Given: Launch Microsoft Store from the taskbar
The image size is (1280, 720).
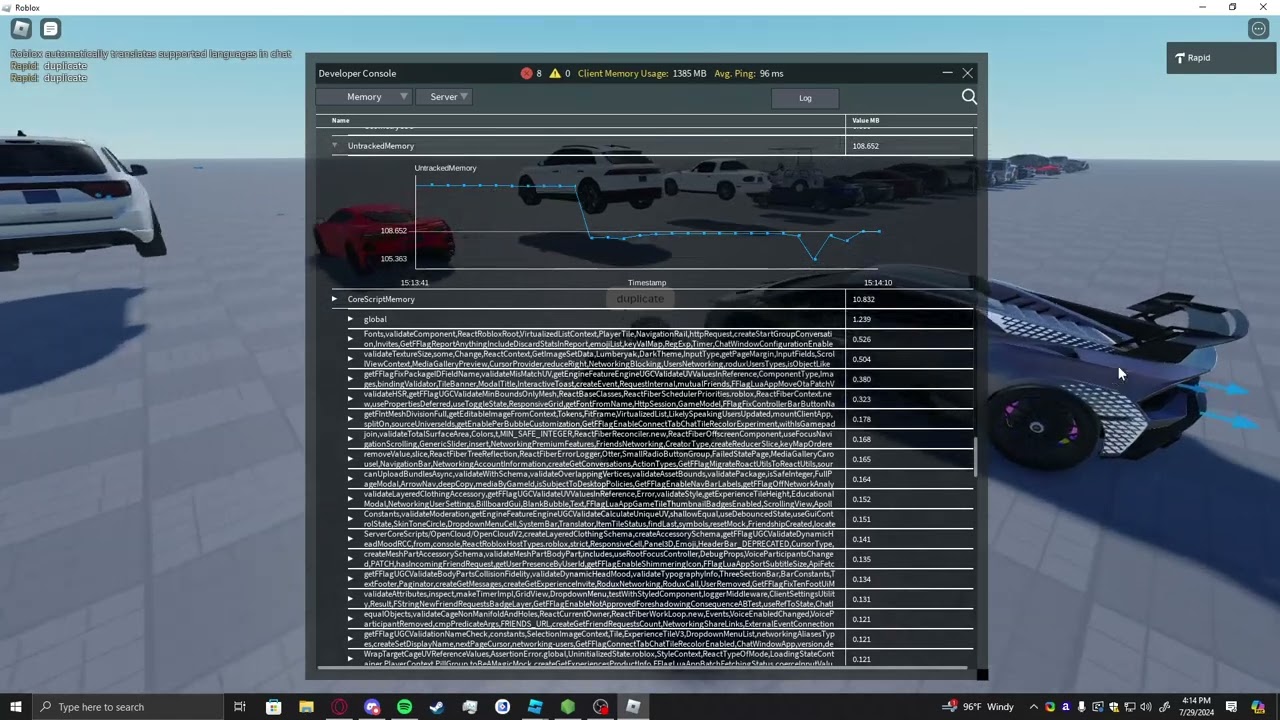Looking at the screenshot, I should pyautogui.click(x=273, y=707).
